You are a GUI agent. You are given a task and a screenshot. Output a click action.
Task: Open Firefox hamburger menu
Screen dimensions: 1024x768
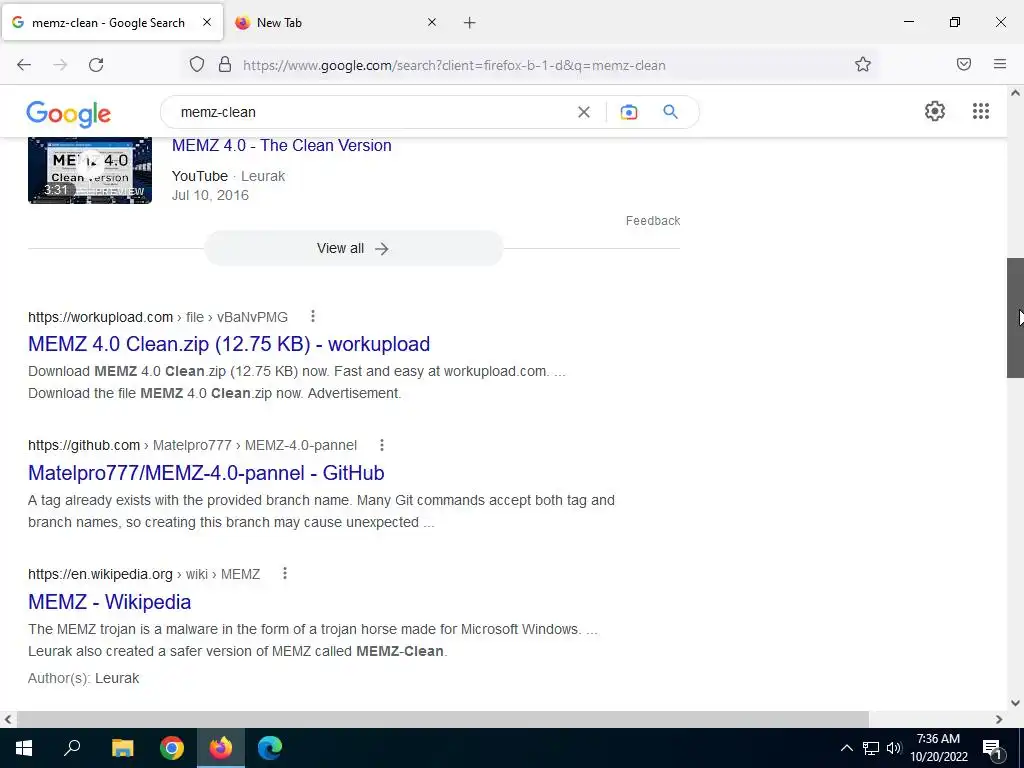(x=999, y=64)
